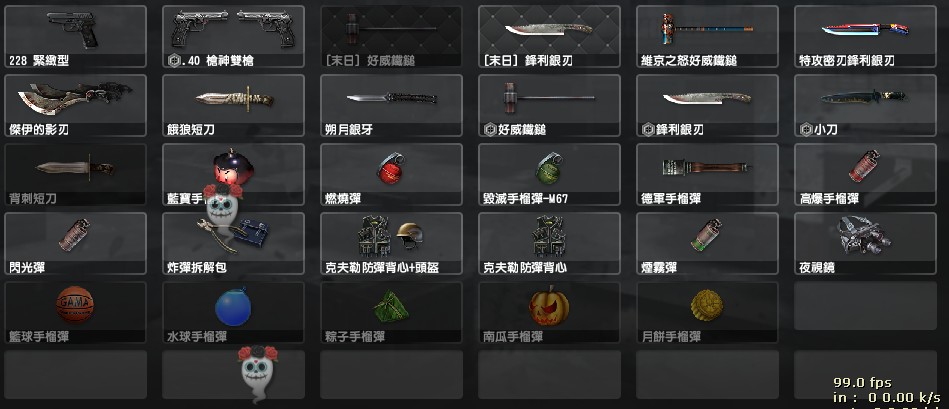Pick the 夜視鏡 night vision goggles
The image size is (949, 409).
pyautogui.click(x=865, y=243)
